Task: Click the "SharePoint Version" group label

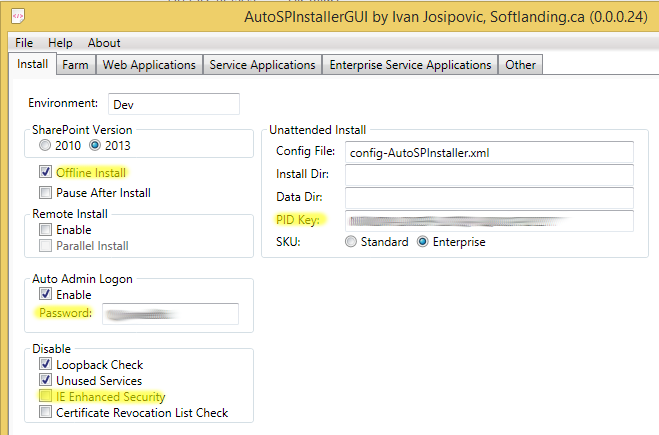Action: (82, 130)
